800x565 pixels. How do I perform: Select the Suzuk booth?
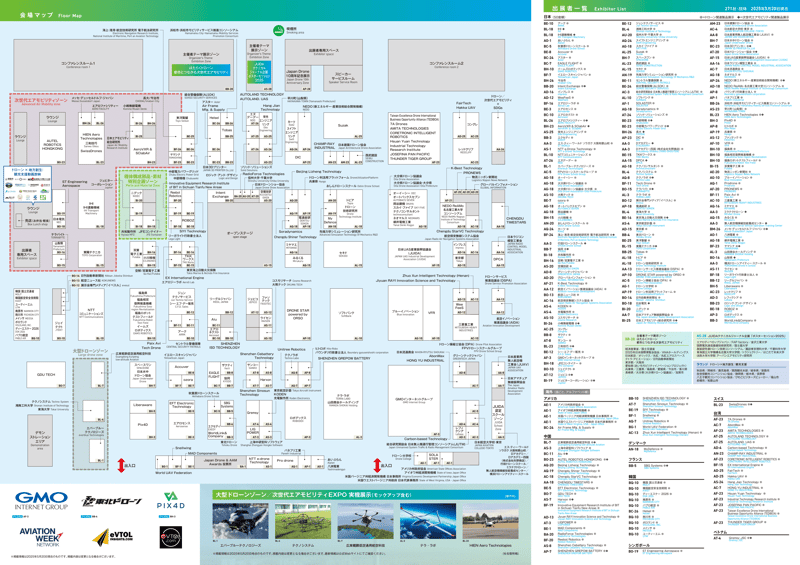[x=343, y=126]
